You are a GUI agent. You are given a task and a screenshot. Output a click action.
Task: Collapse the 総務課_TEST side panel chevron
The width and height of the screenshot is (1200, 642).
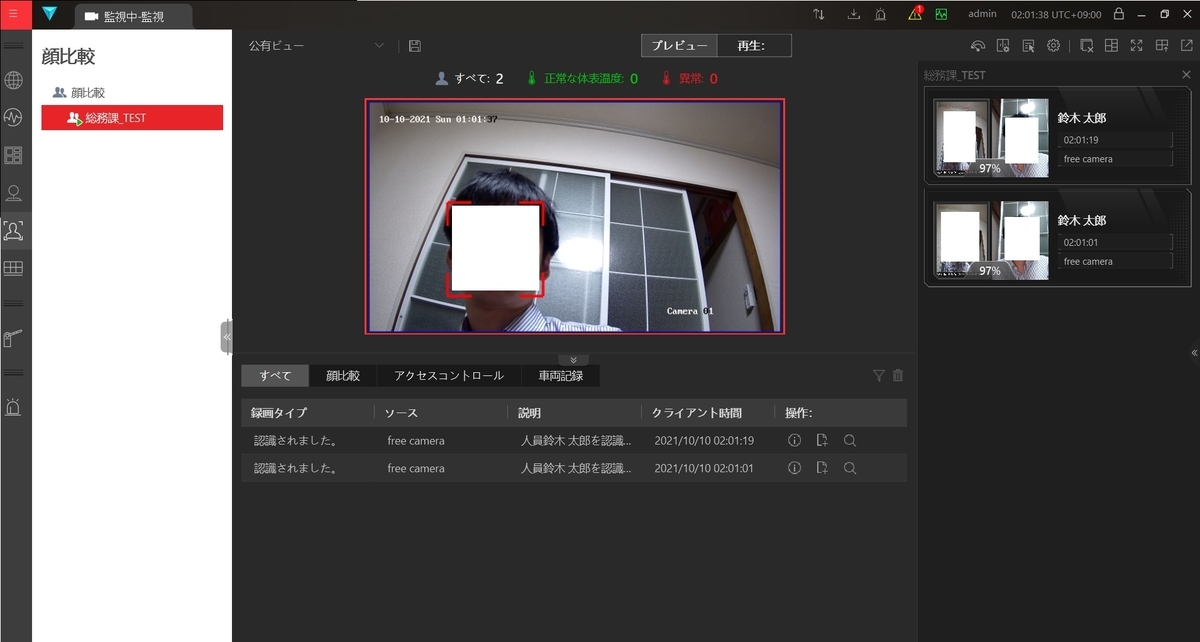[x=1193, y=352]
